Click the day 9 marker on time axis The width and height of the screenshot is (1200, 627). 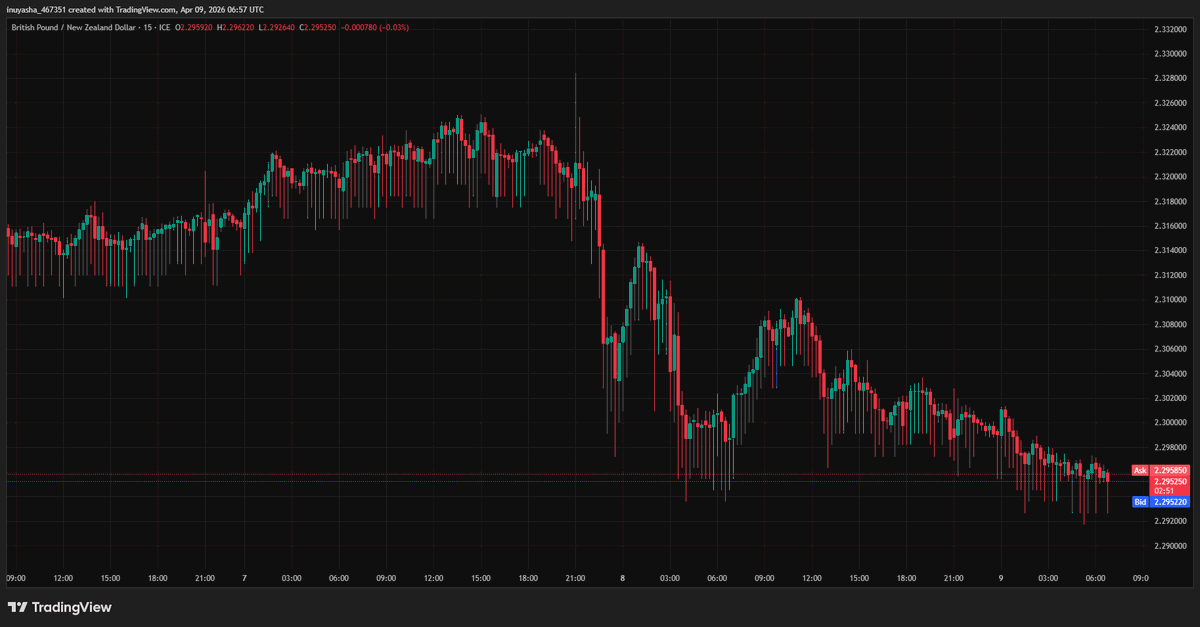coord(1000,578)
